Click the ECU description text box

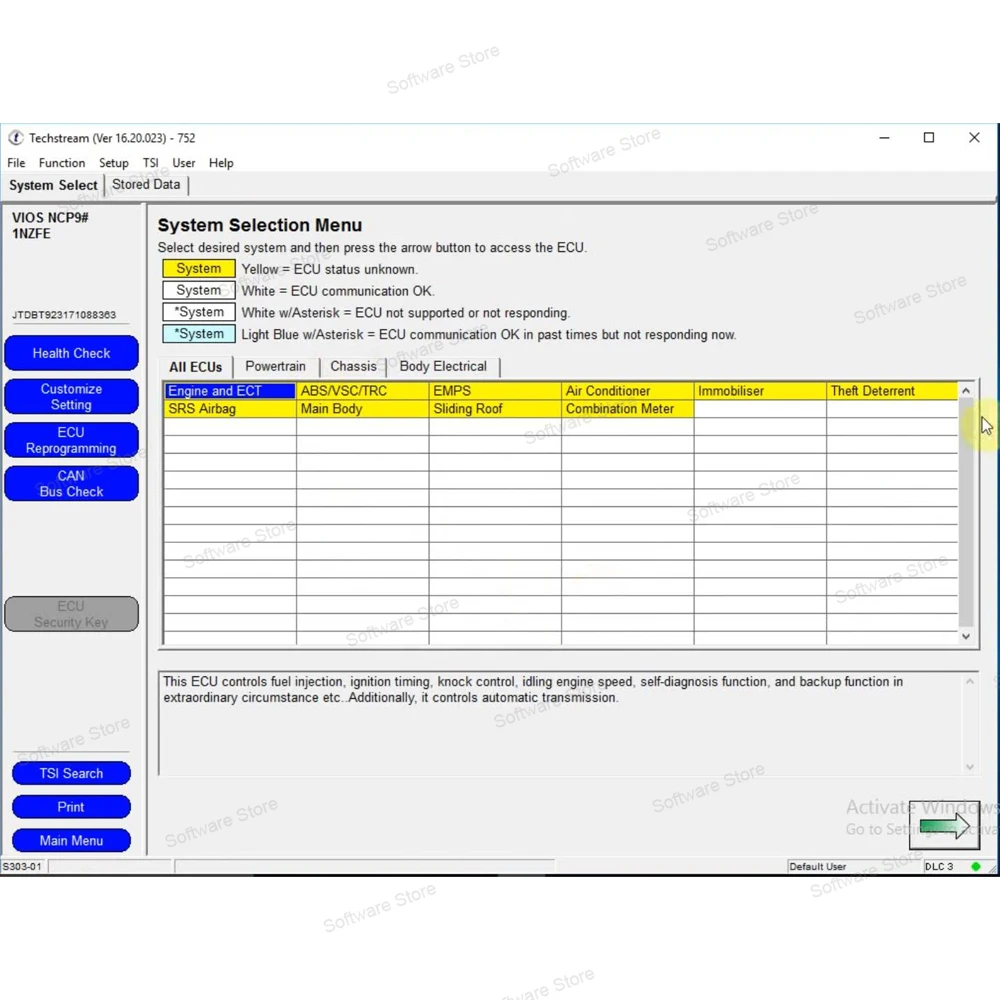[568, 724]
